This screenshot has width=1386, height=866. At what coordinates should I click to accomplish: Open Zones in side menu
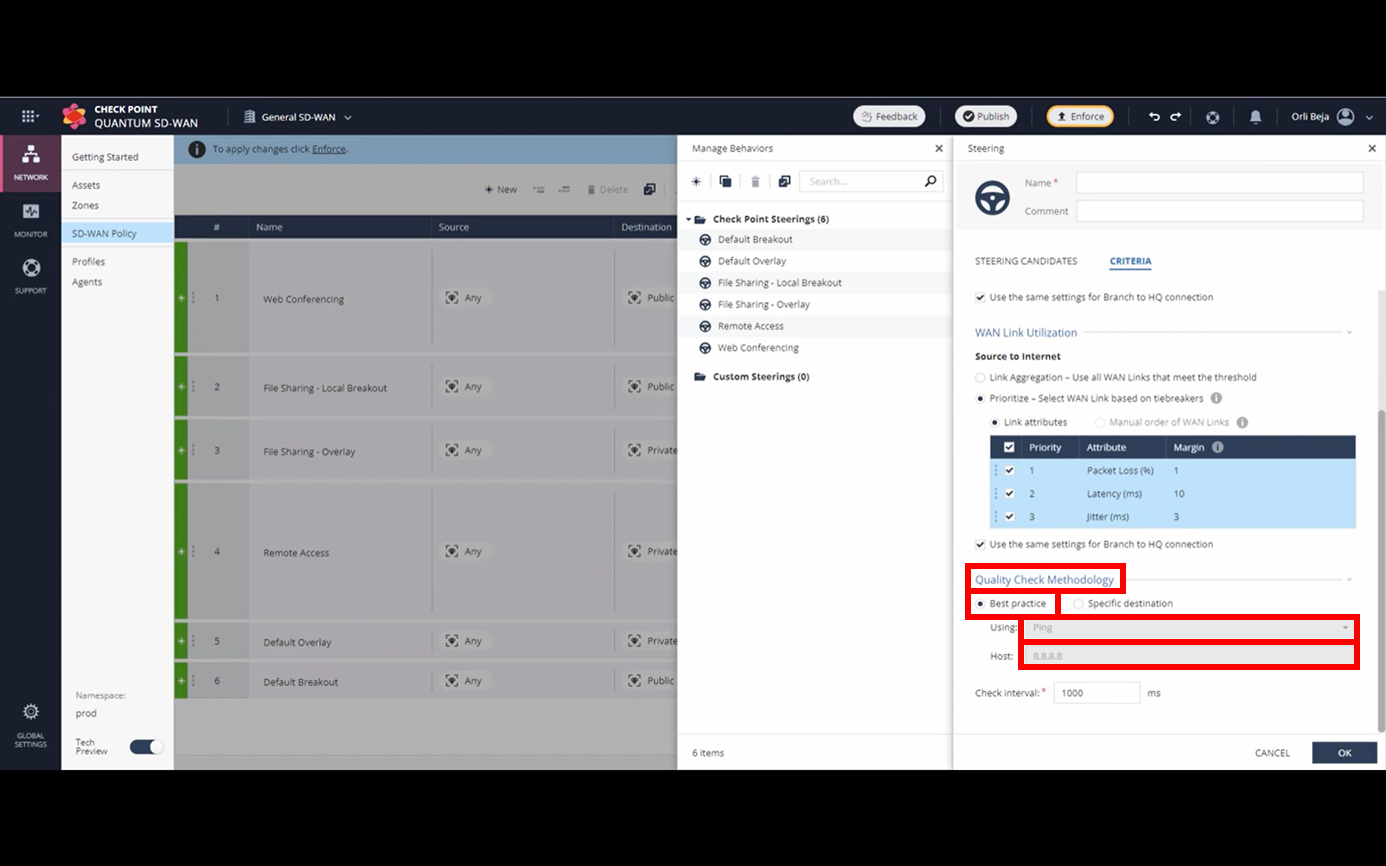[85, 205]
